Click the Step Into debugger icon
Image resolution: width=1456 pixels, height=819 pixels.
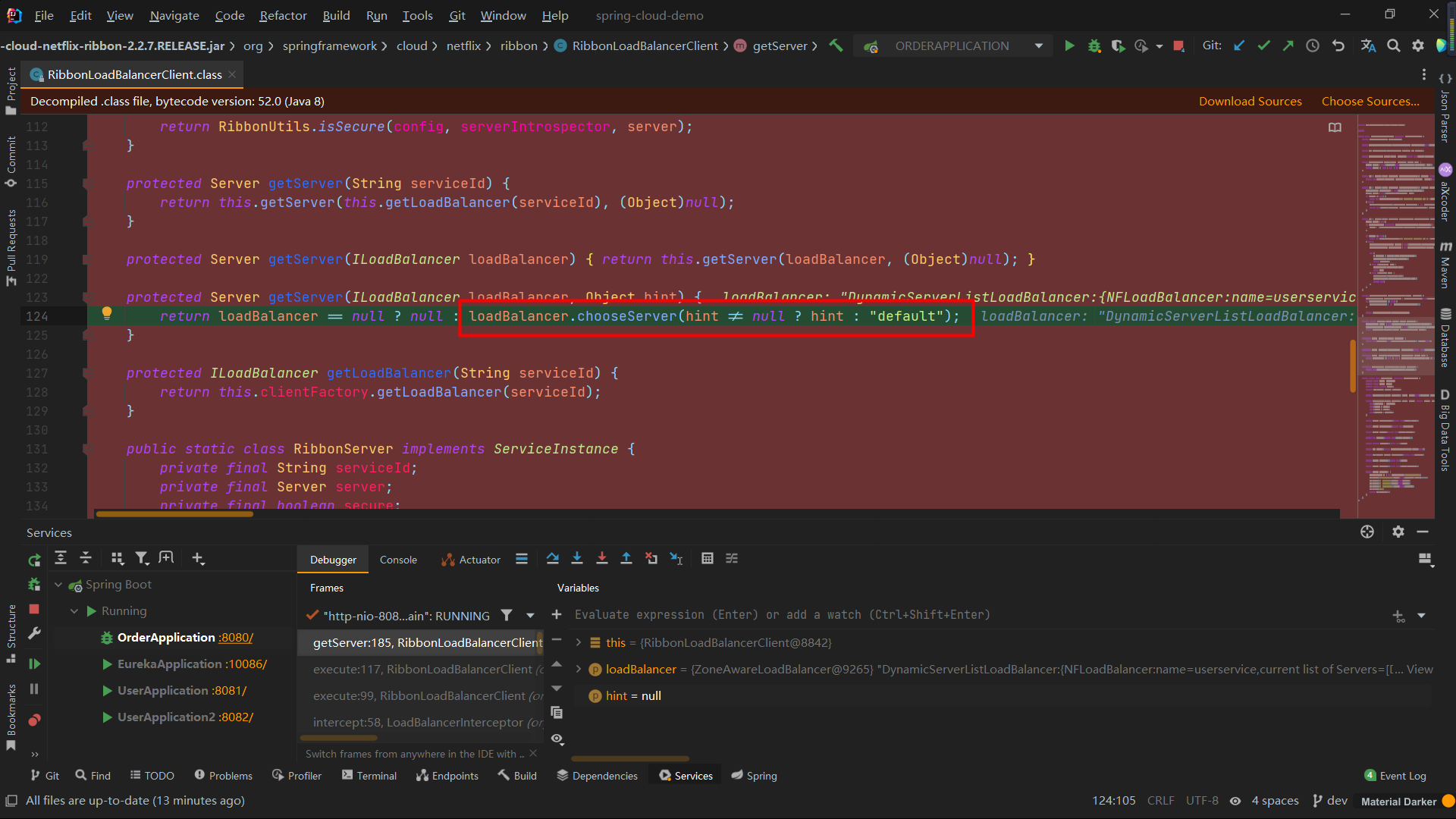point(577,559)
